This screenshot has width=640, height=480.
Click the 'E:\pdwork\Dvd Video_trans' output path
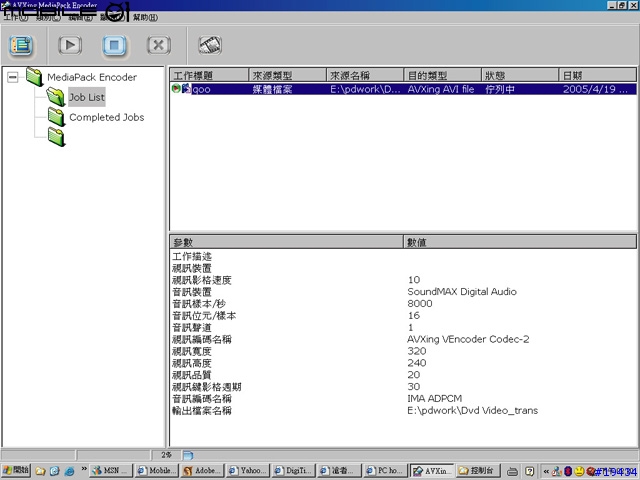[x=473, y=410]
